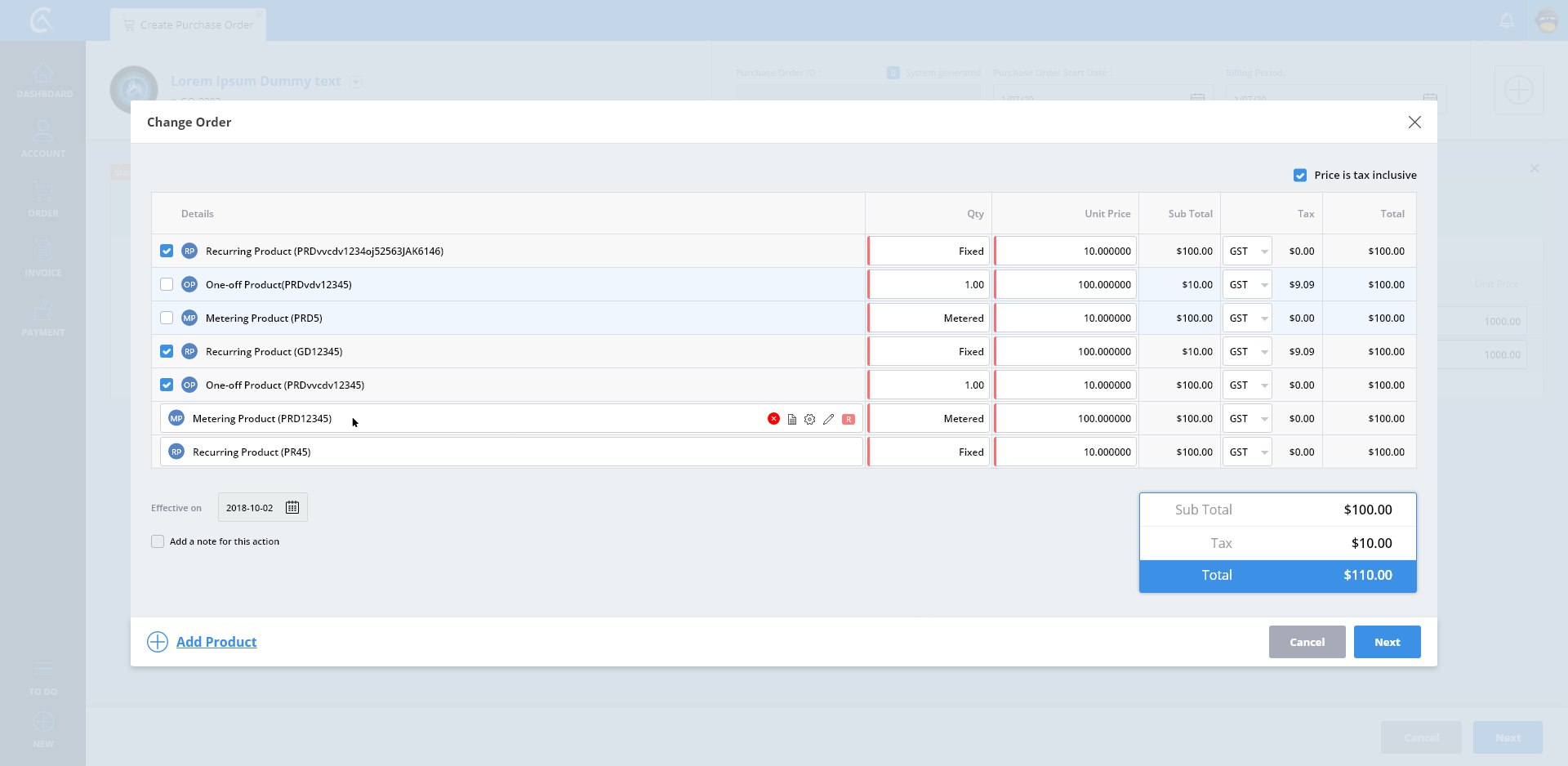Click red remove icon on Metering Product (PRD12345)
1568x766 pixels.
(x=773, y=419)
